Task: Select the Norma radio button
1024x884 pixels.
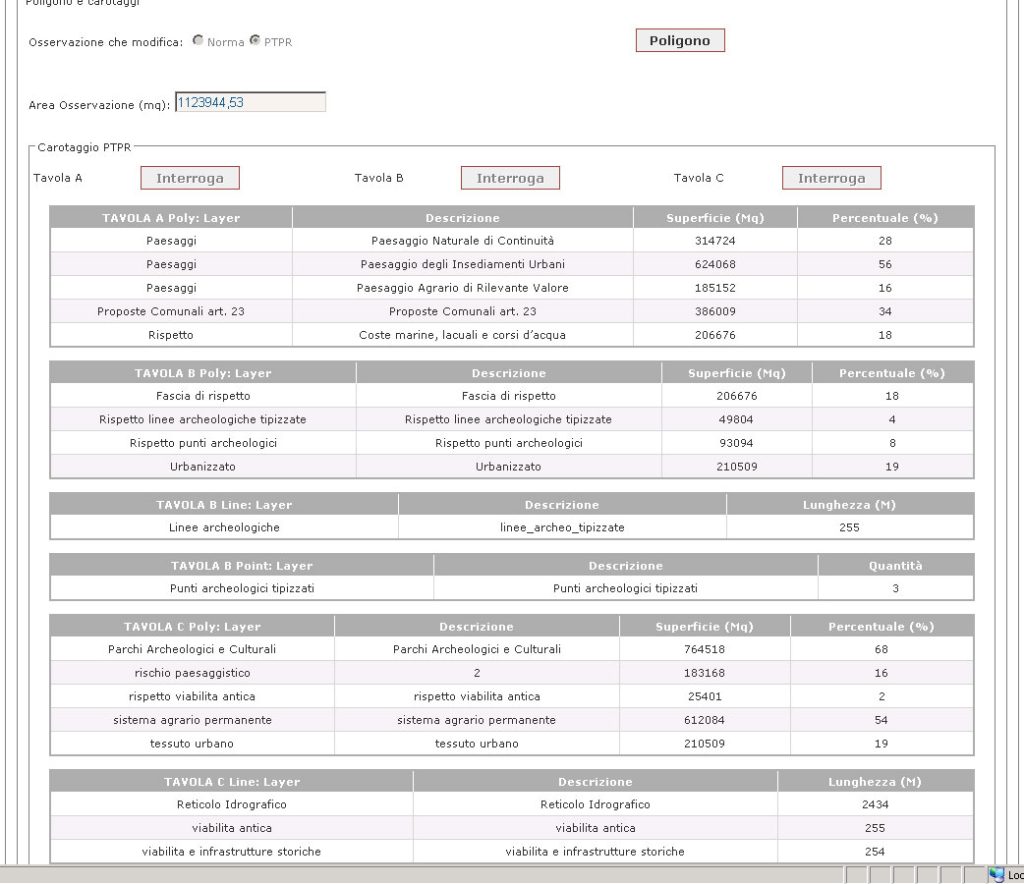Action: pyautogui.click(x=199, y=42)
